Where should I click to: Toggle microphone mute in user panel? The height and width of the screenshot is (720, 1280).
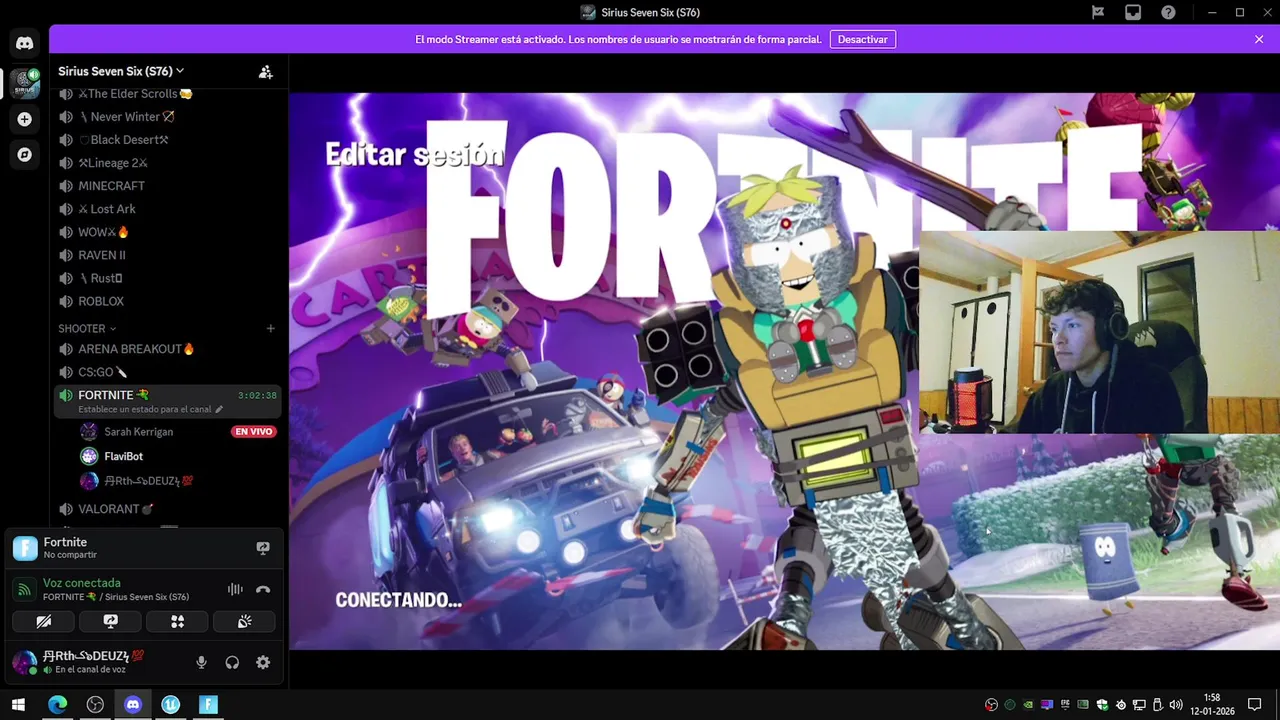201,662
